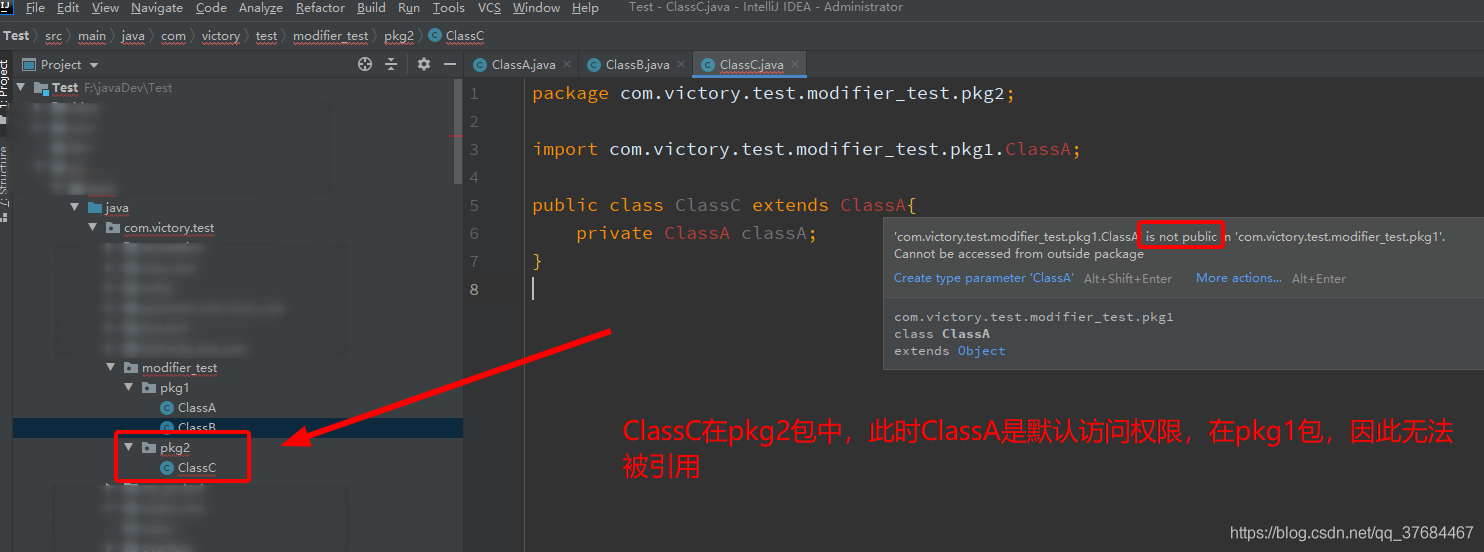Image resolution: width=1484 pixels, height=552 pixels.
Task: Collapse the pkg2 package
Action: (x=129, y=448)
